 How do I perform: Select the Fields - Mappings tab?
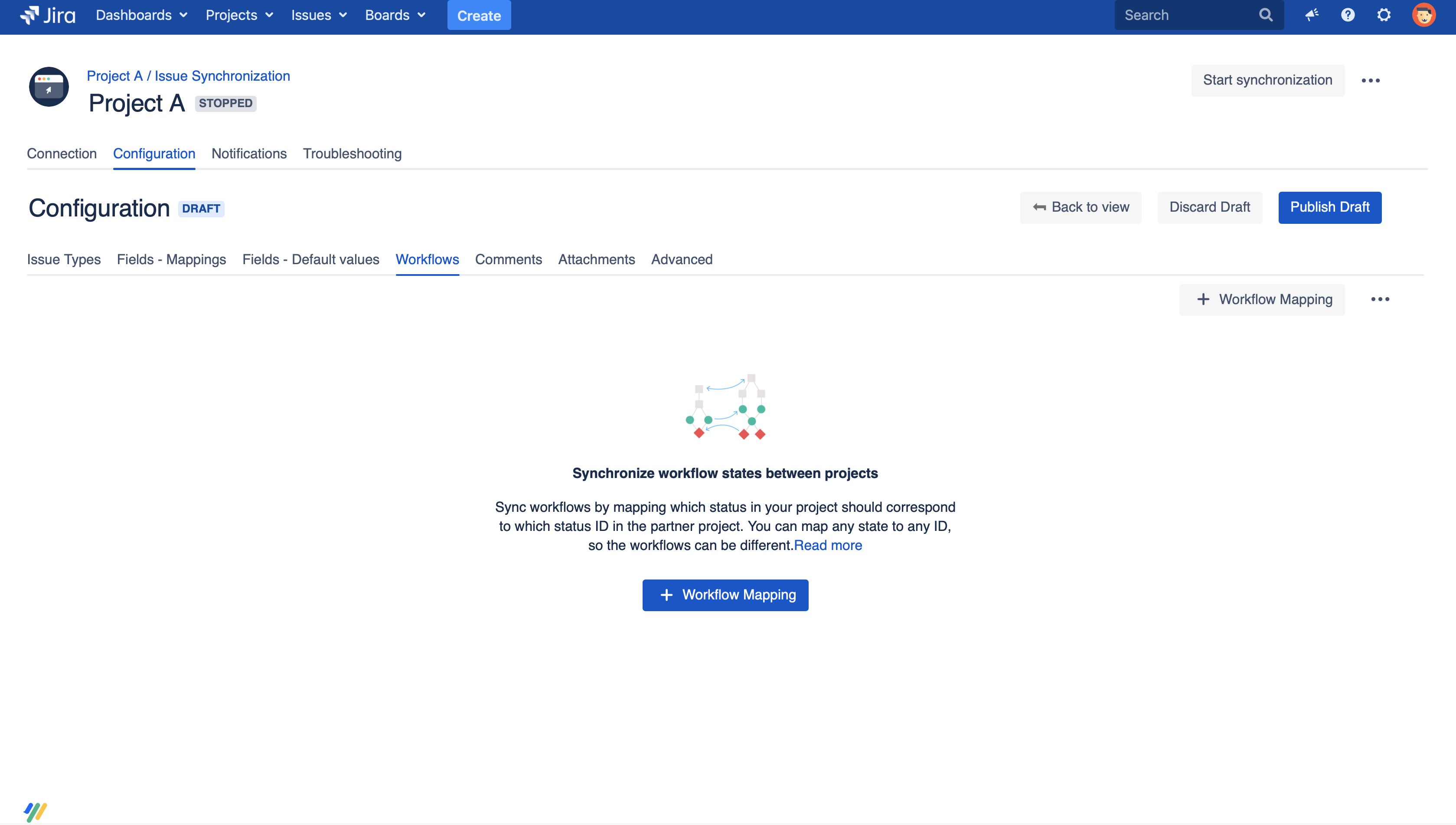click(171, 259)
